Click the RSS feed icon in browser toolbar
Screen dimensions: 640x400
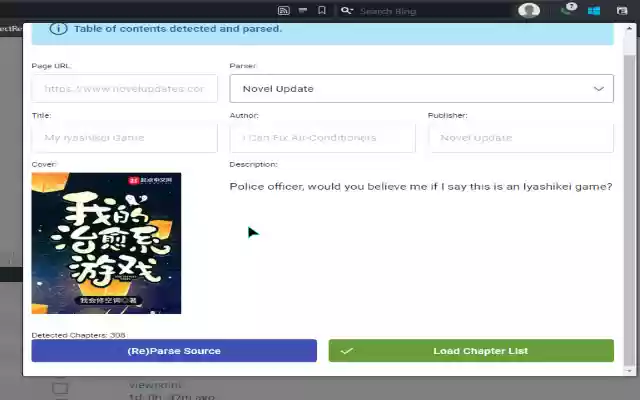coord(283,11)
